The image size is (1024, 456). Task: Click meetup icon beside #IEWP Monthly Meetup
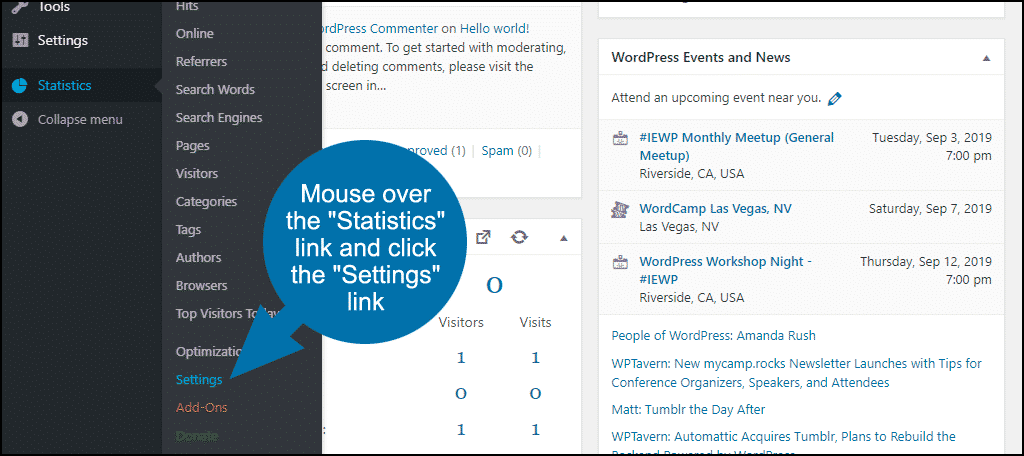[x=619, y=138]
